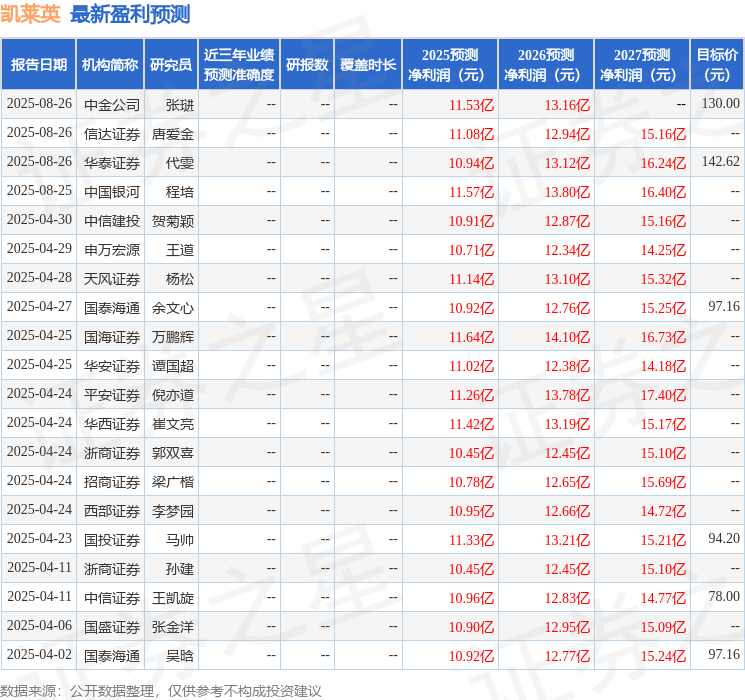Click 中国银河 2025 forecast 11.57亿
745x700 pixels.
471,192
